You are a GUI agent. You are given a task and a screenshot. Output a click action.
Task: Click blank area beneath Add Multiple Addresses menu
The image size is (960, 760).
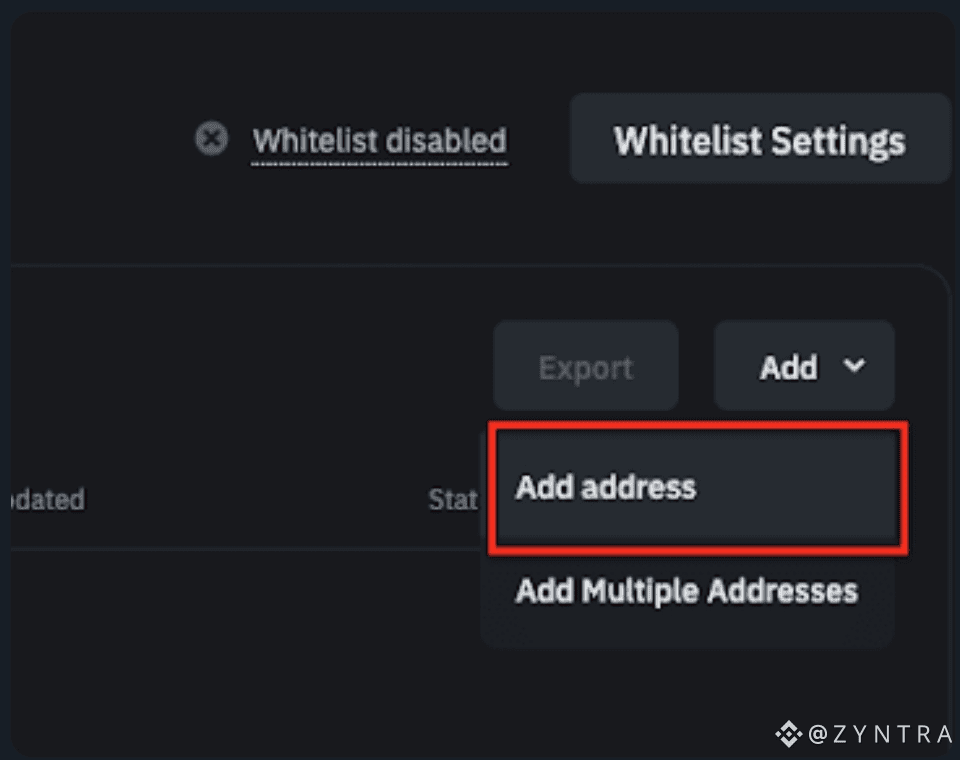point(686,690)
